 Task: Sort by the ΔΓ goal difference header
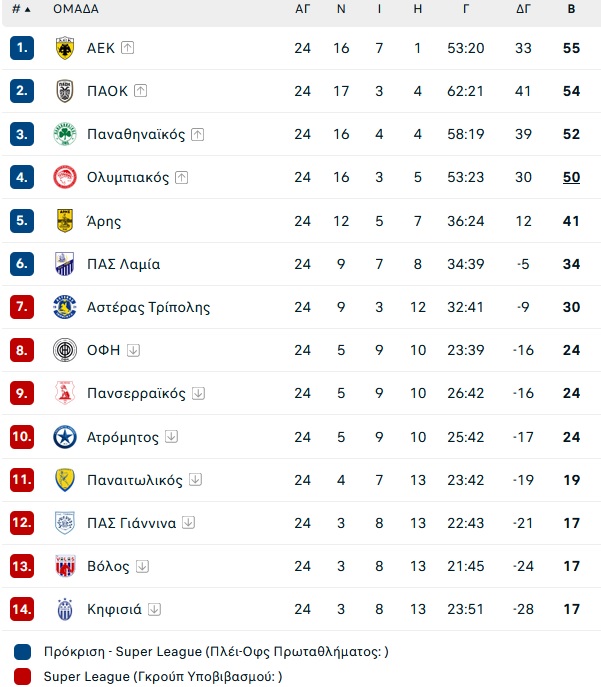[x=523, y=9]
